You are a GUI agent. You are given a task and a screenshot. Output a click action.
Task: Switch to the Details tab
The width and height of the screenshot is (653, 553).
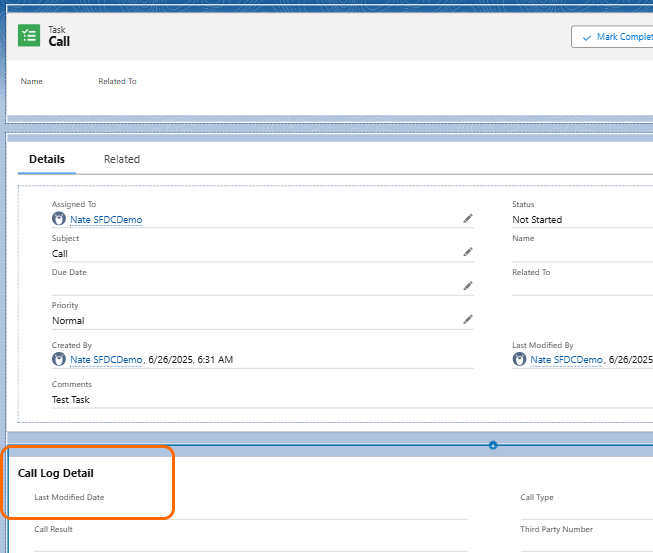coord(47,159)
